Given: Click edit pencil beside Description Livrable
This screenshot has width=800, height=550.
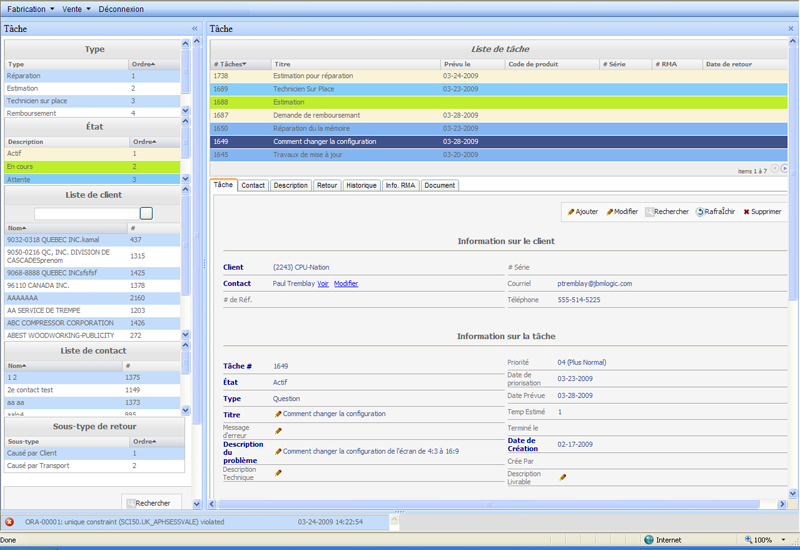Looking at the screenshot, I should tap(562, 477).
